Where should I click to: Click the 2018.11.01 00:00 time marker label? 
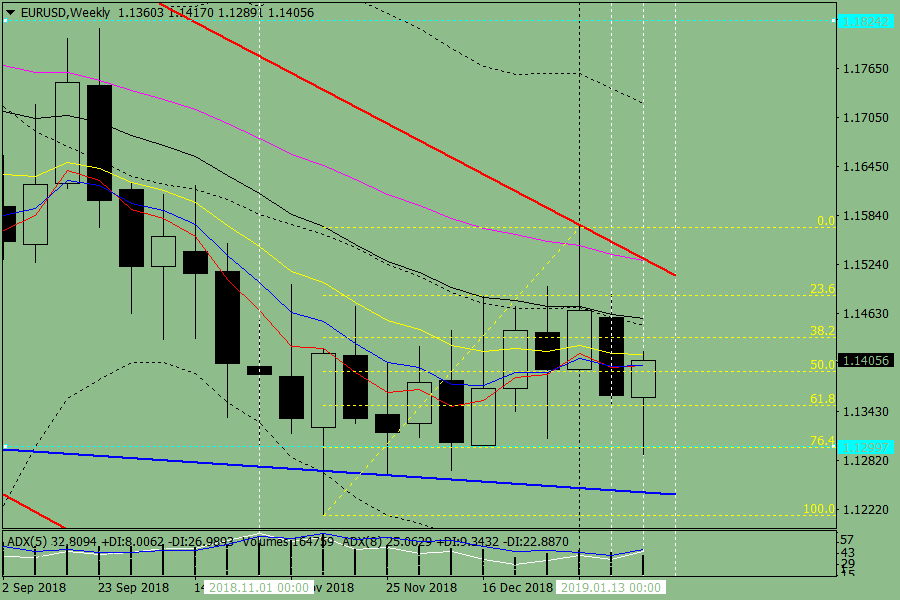[x=259, y=588]
